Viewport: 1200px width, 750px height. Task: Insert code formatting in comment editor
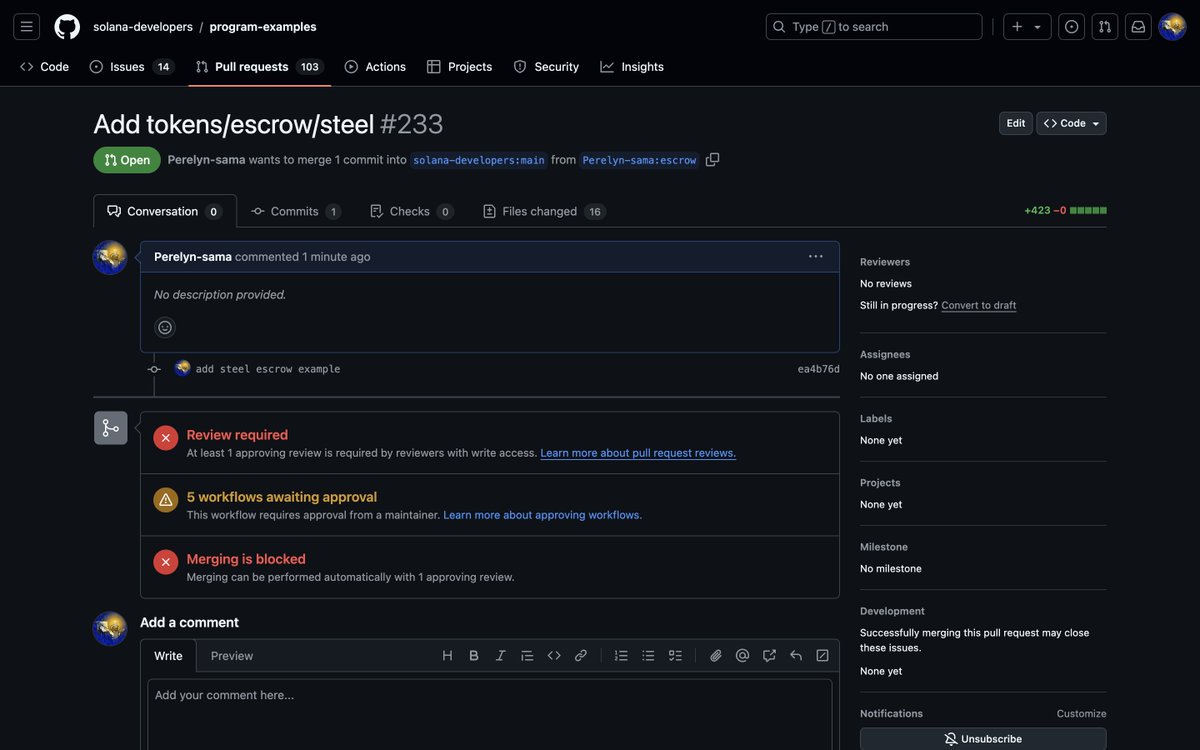[554, 656]
